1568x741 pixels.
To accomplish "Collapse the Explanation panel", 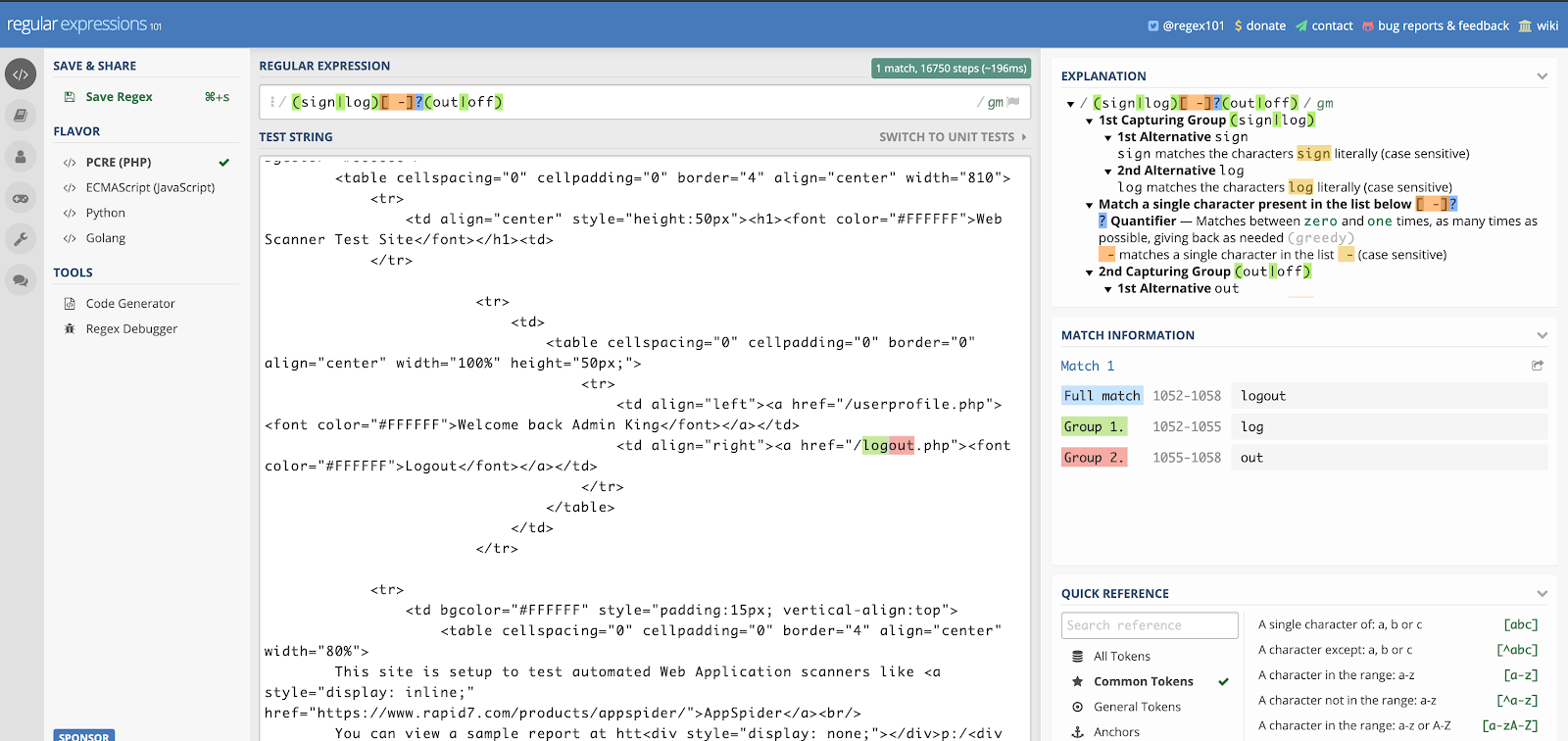I will [1542, 76].
